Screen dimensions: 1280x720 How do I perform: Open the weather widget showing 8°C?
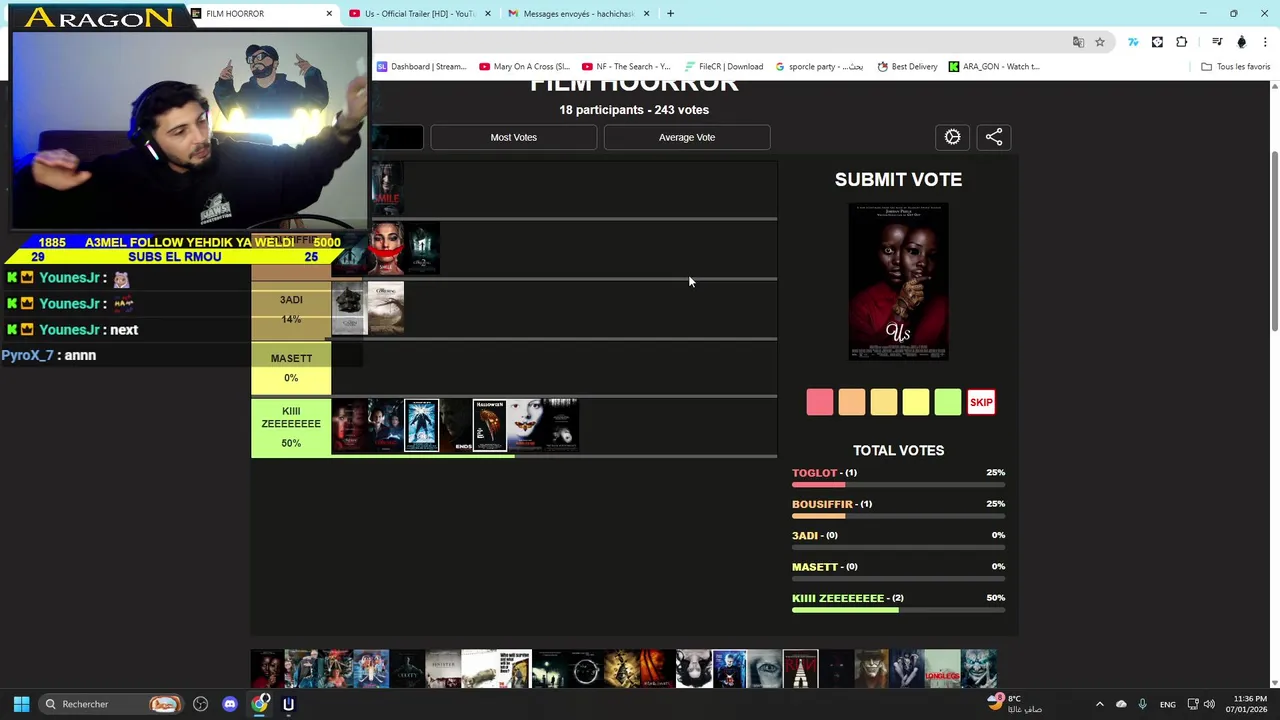(x=1014, y=704)
